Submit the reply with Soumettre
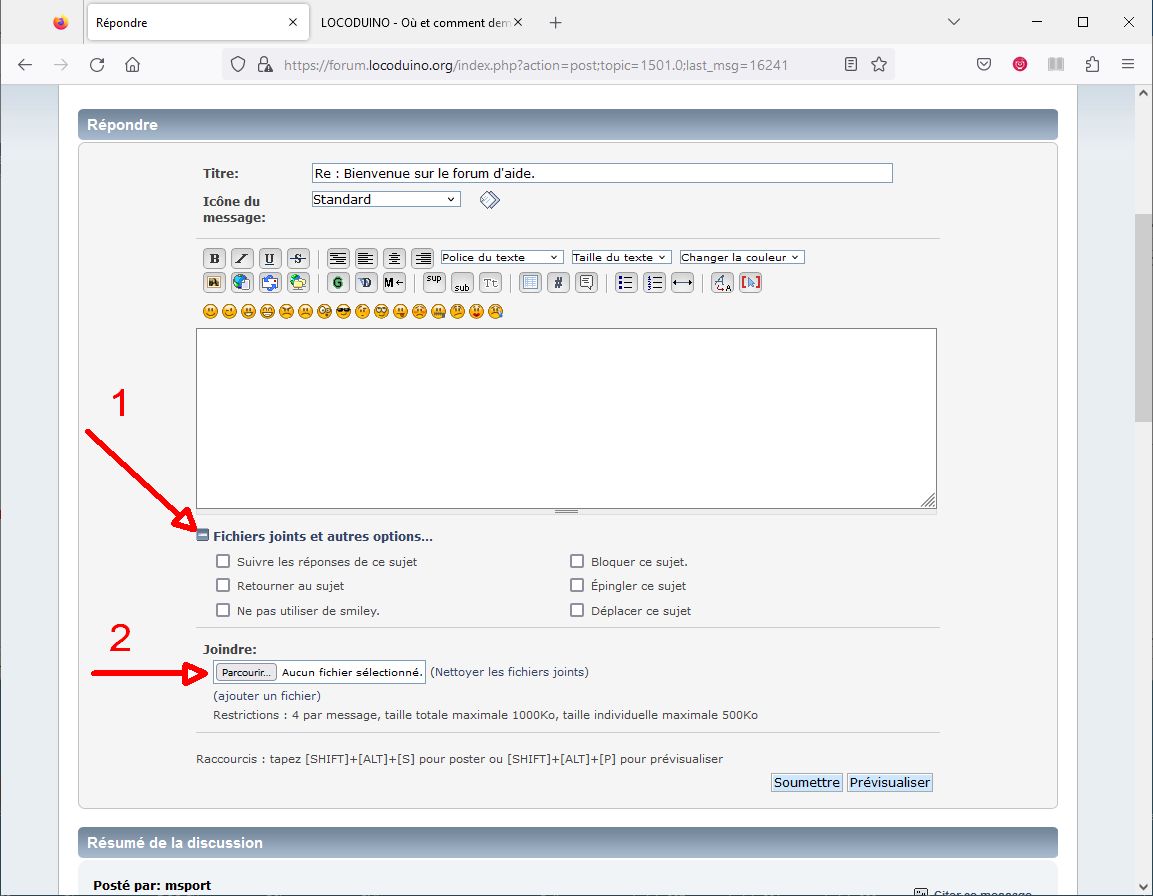Screen dimensions: 1153x896 (x=807, y=783)
